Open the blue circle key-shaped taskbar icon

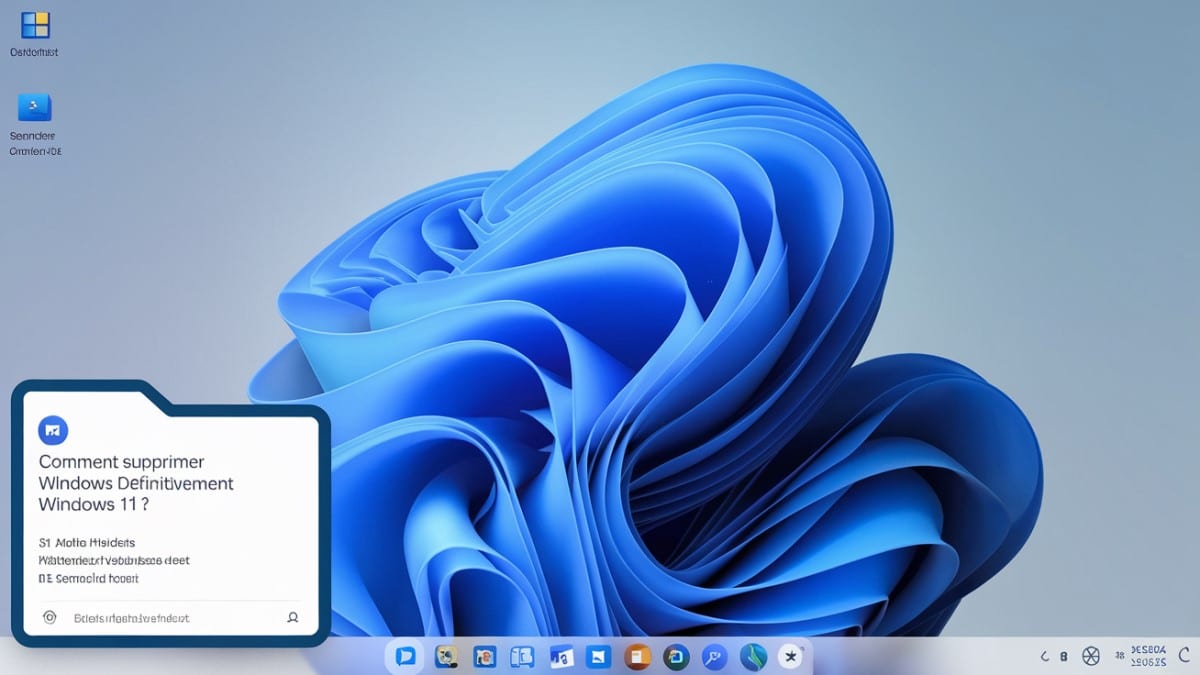[714, 656]
